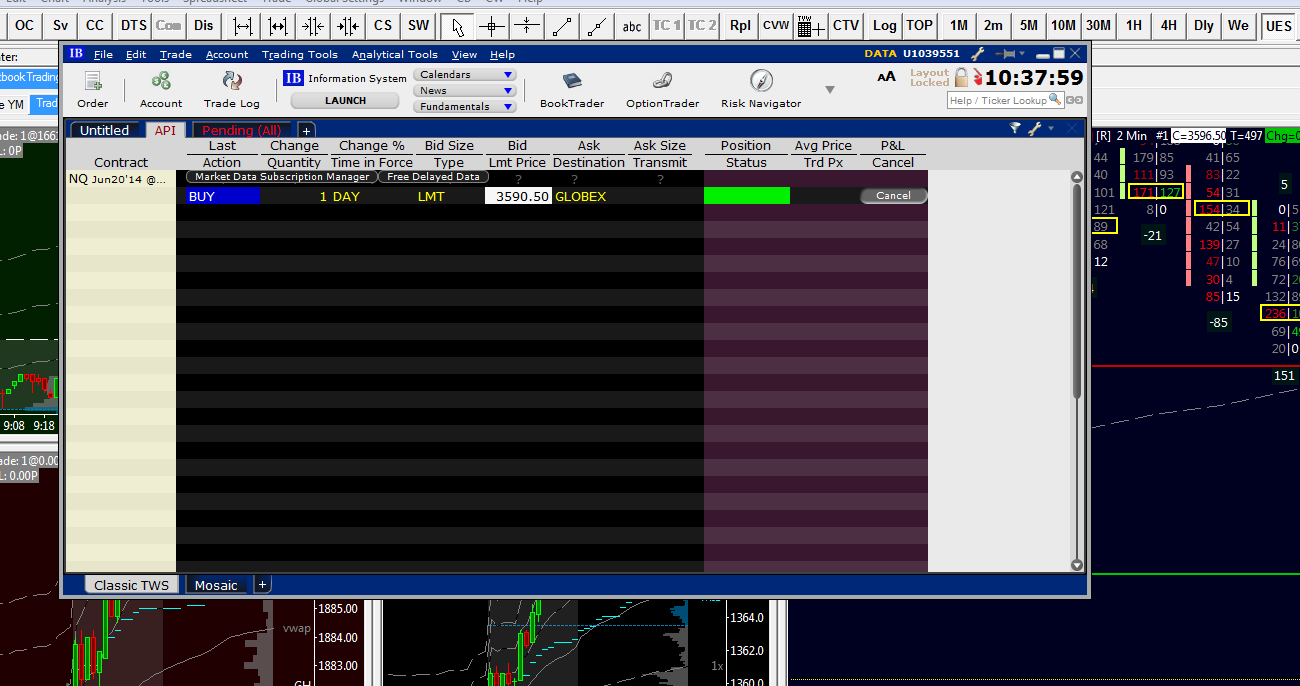This screenshot has height=686, width=1300.
Task: Click the Rpl replay button
Action: [740, 25]
